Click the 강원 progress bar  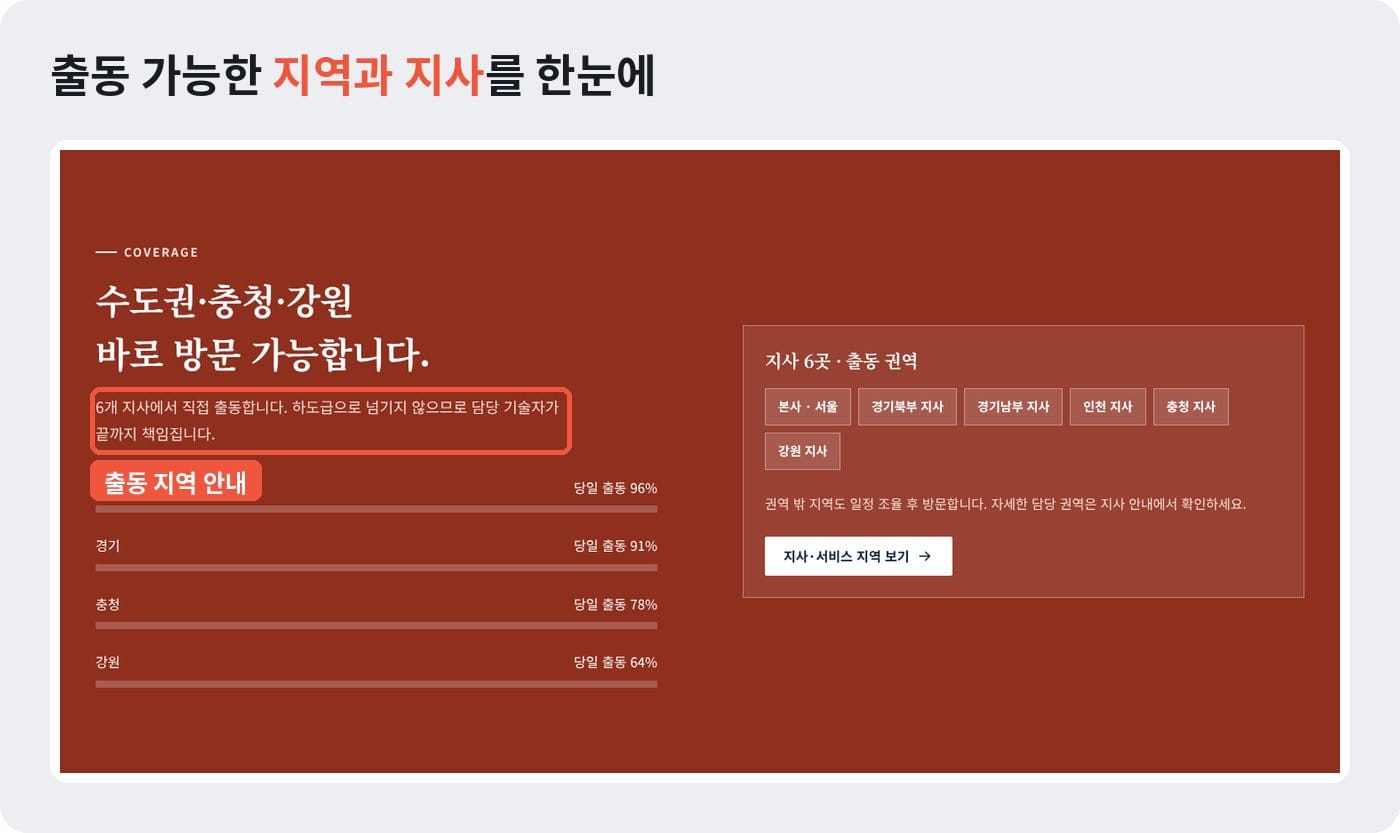(376, 684)
